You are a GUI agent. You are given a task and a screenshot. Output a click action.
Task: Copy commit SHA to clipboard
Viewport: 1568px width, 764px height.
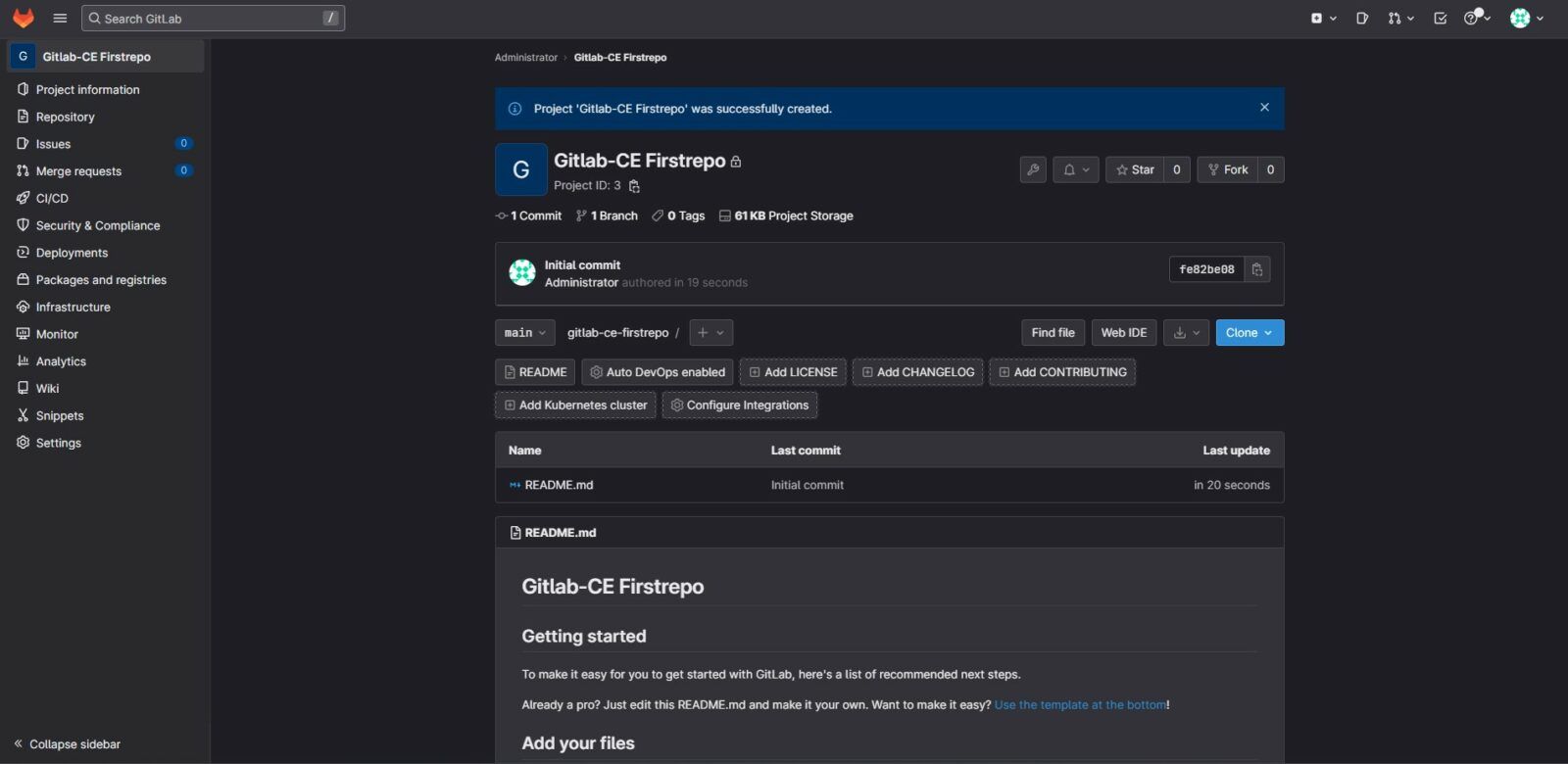coord(1257,269)
